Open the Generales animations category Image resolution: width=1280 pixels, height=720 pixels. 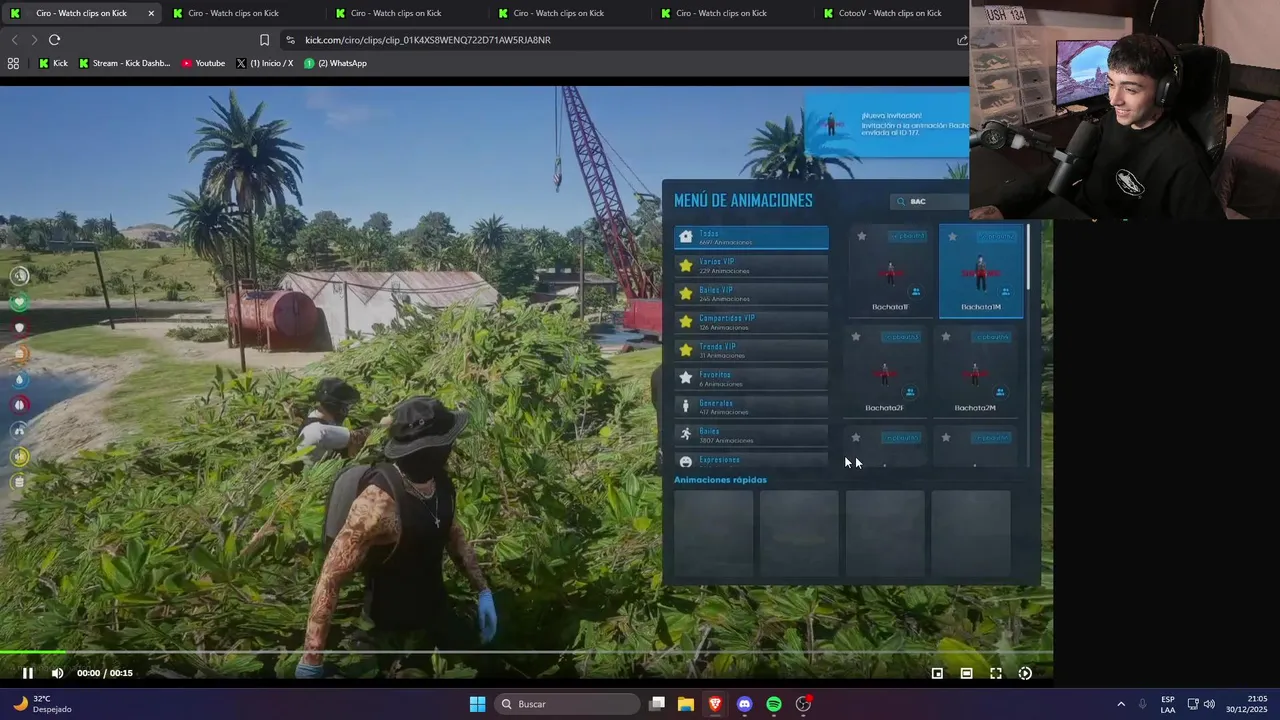pos(751,406)
